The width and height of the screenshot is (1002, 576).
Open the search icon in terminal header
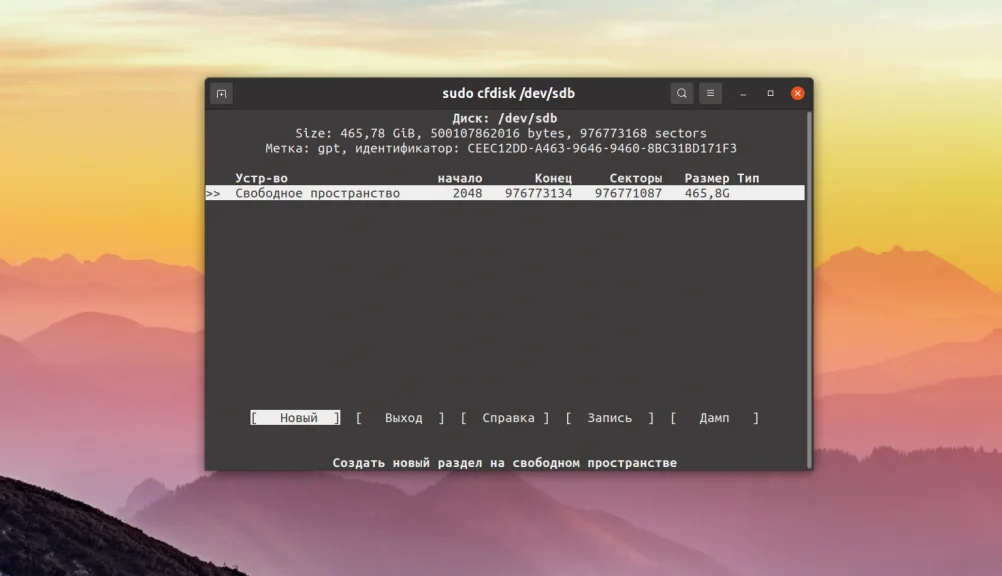[681, 92]
